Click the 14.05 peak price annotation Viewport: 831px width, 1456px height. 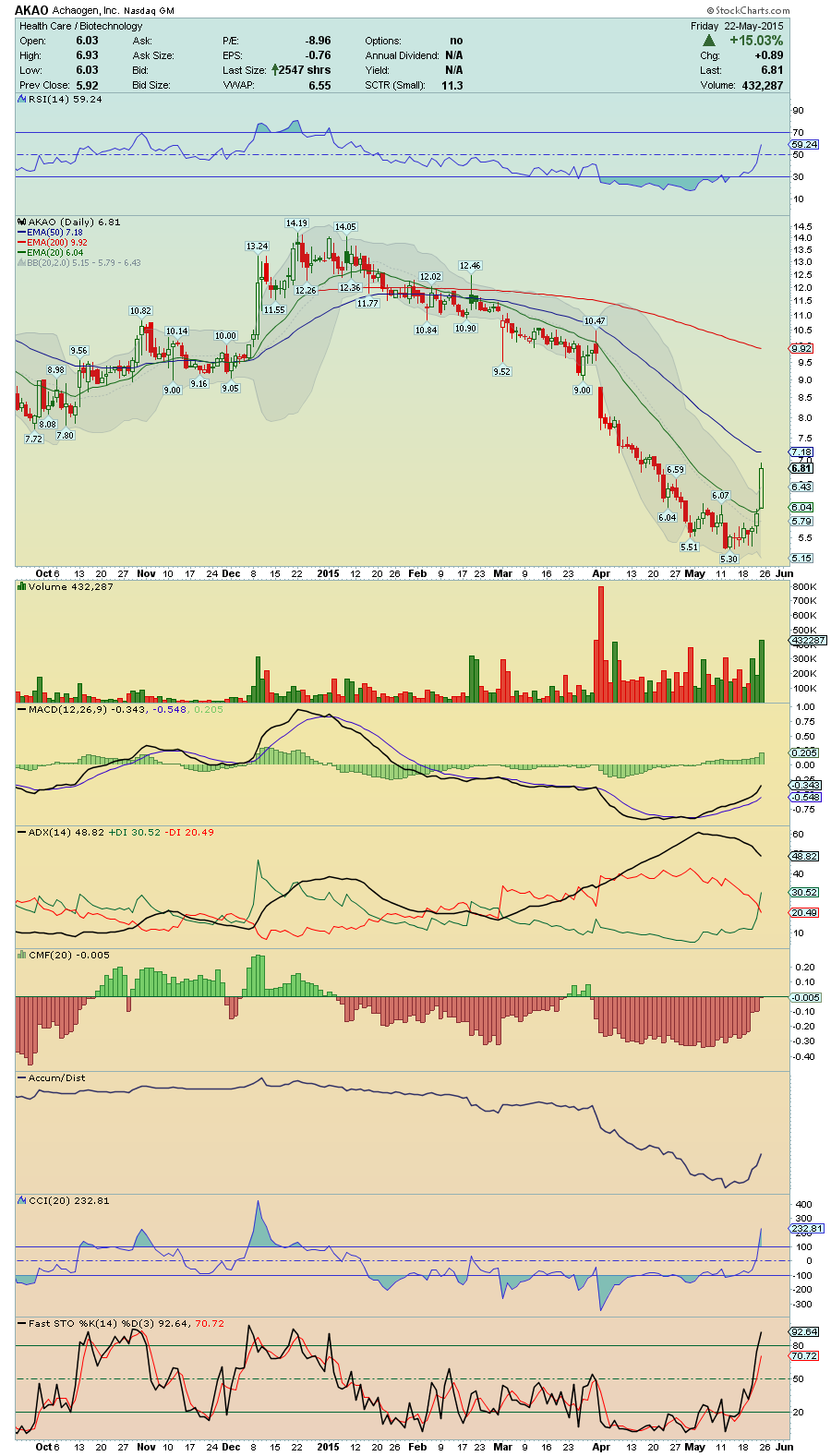coord(345,226)
